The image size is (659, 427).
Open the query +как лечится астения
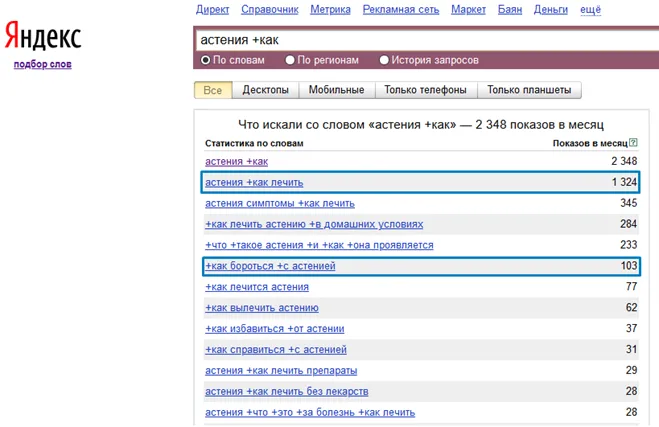pos(257,287)
